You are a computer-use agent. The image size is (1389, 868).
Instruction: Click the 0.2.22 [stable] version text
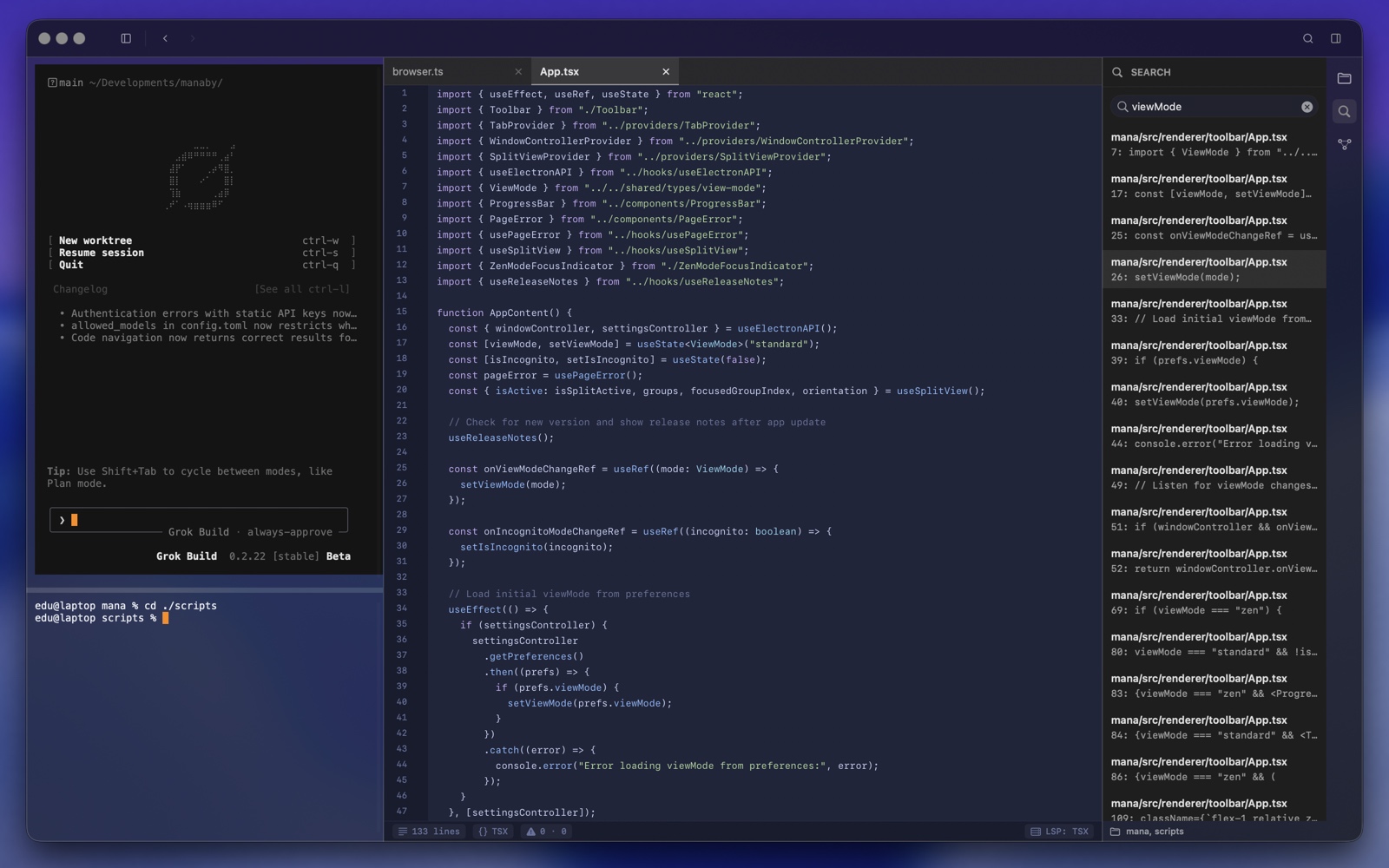coord(274,556)
